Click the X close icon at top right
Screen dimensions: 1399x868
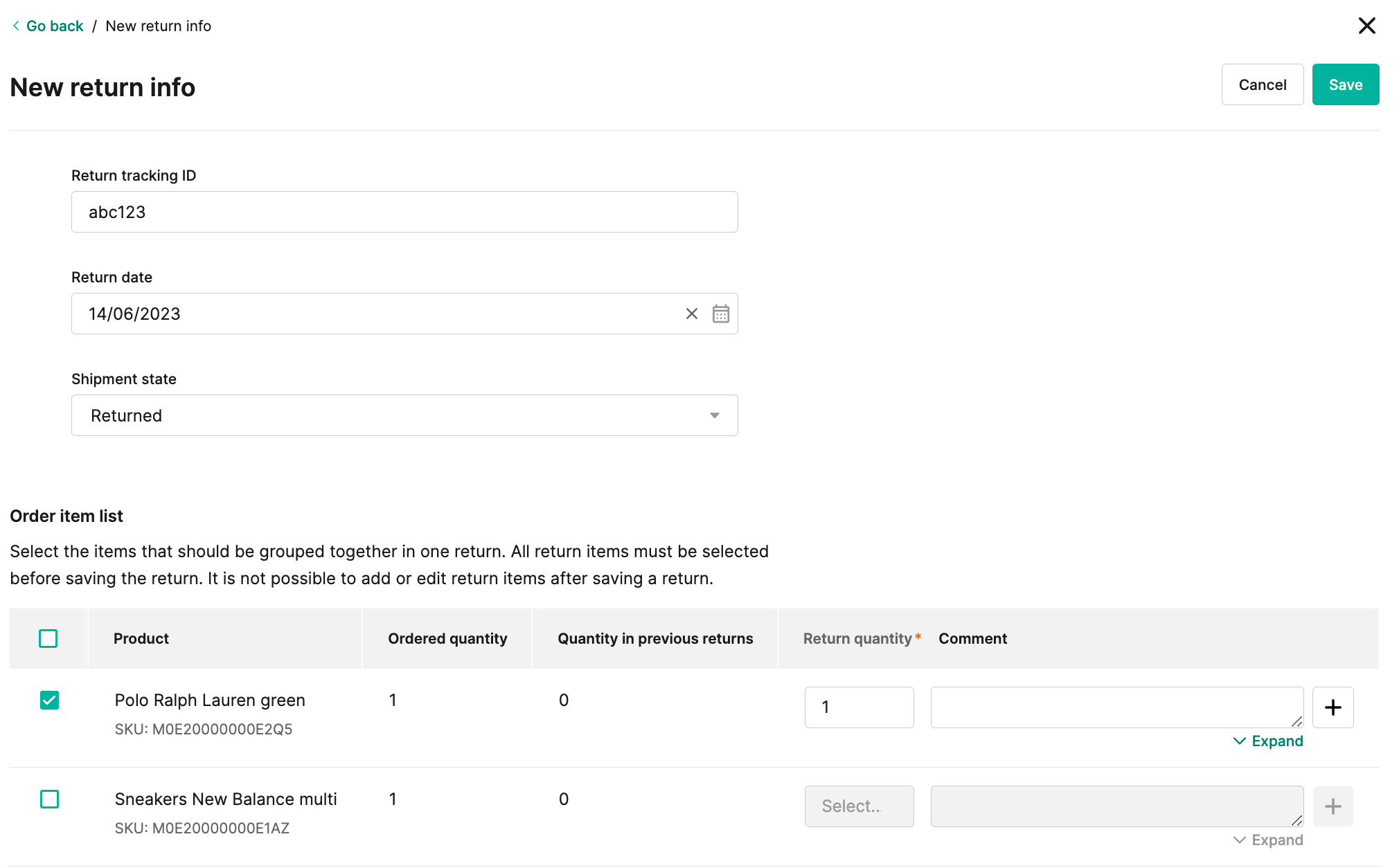pos(1366,26)
